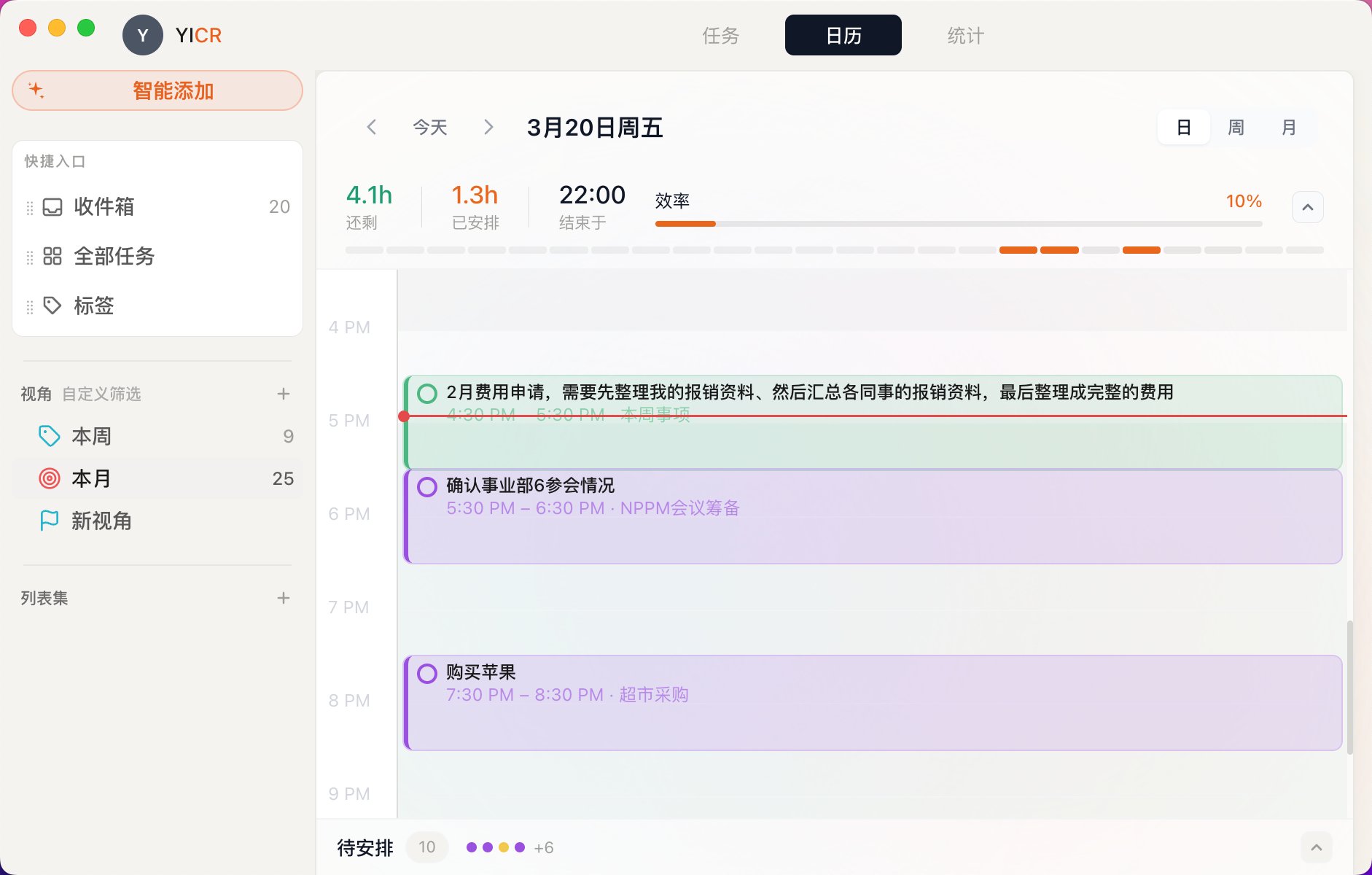Screen dimensions: 1372x875
Task: Expand the 待安排 panel chevron
Action: pos(1316,847)
